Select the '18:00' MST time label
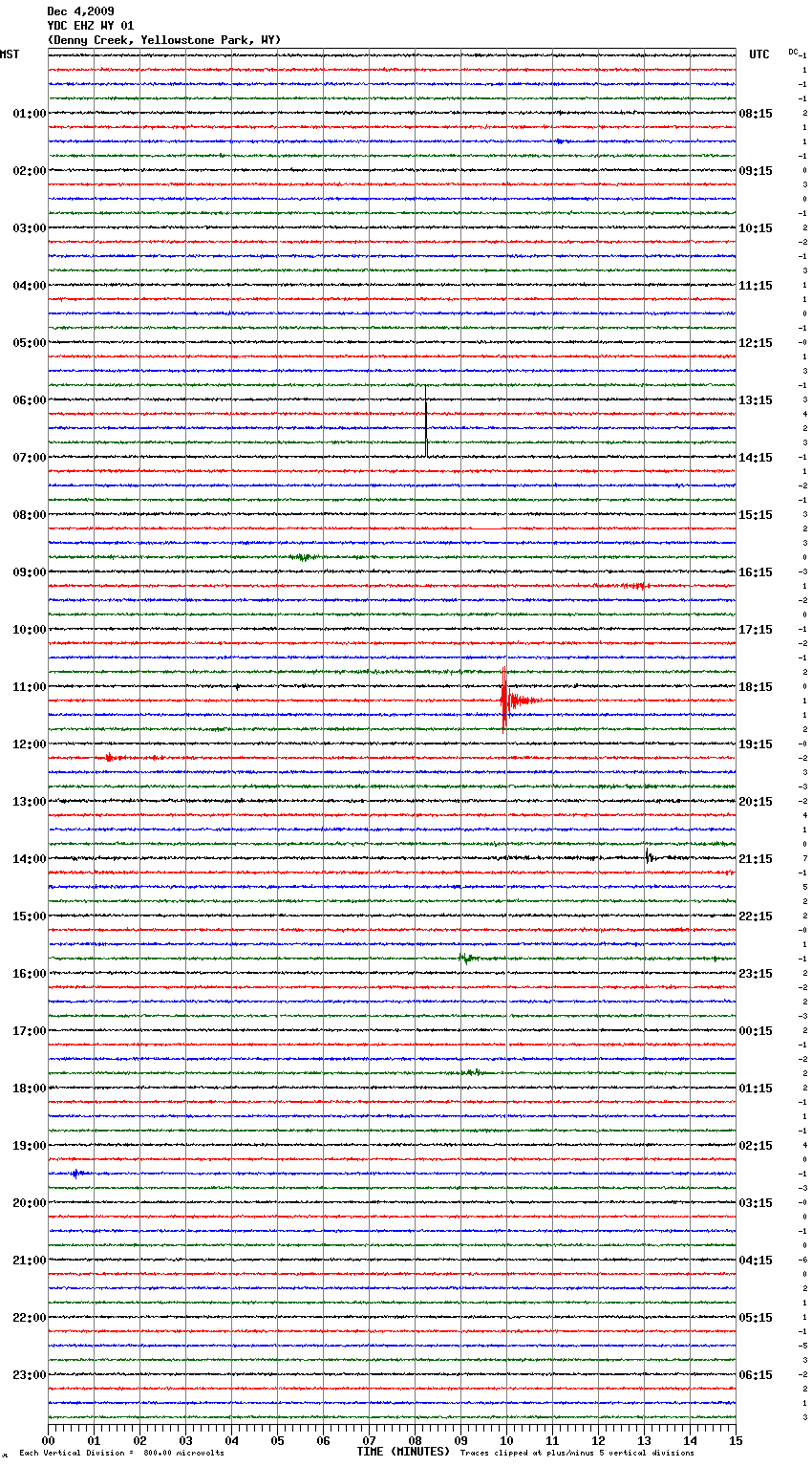Viewport: 812px width, 1466px height. (30, 1089)
